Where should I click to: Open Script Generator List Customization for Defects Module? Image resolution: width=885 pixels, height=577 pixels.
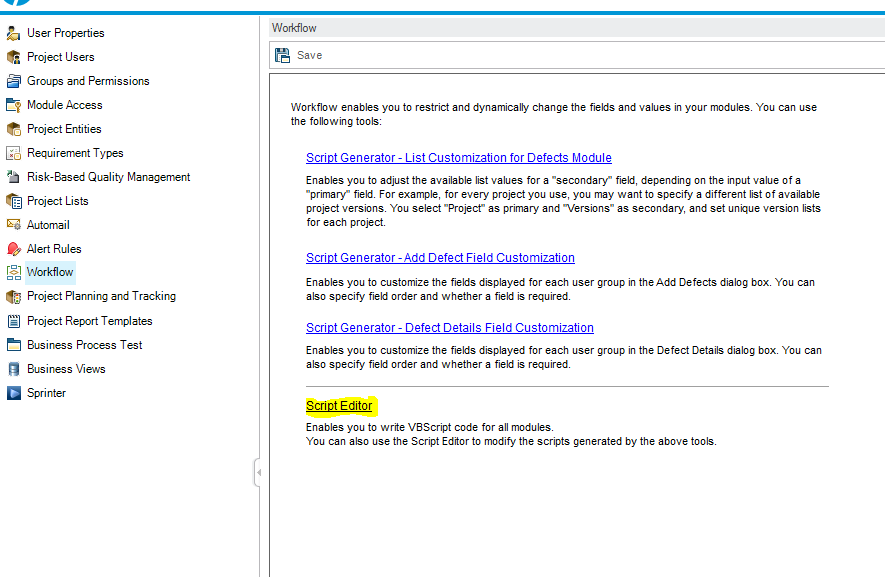pyautogui.click(x=459, y=158)
